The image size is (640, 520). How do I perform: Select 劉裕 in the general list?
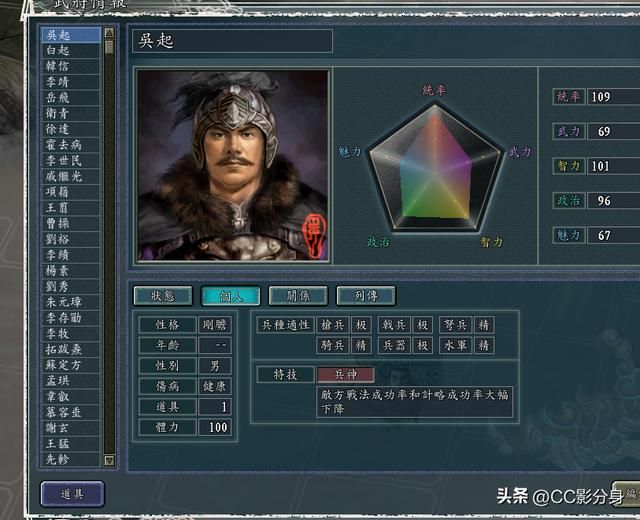coord(71,239)
